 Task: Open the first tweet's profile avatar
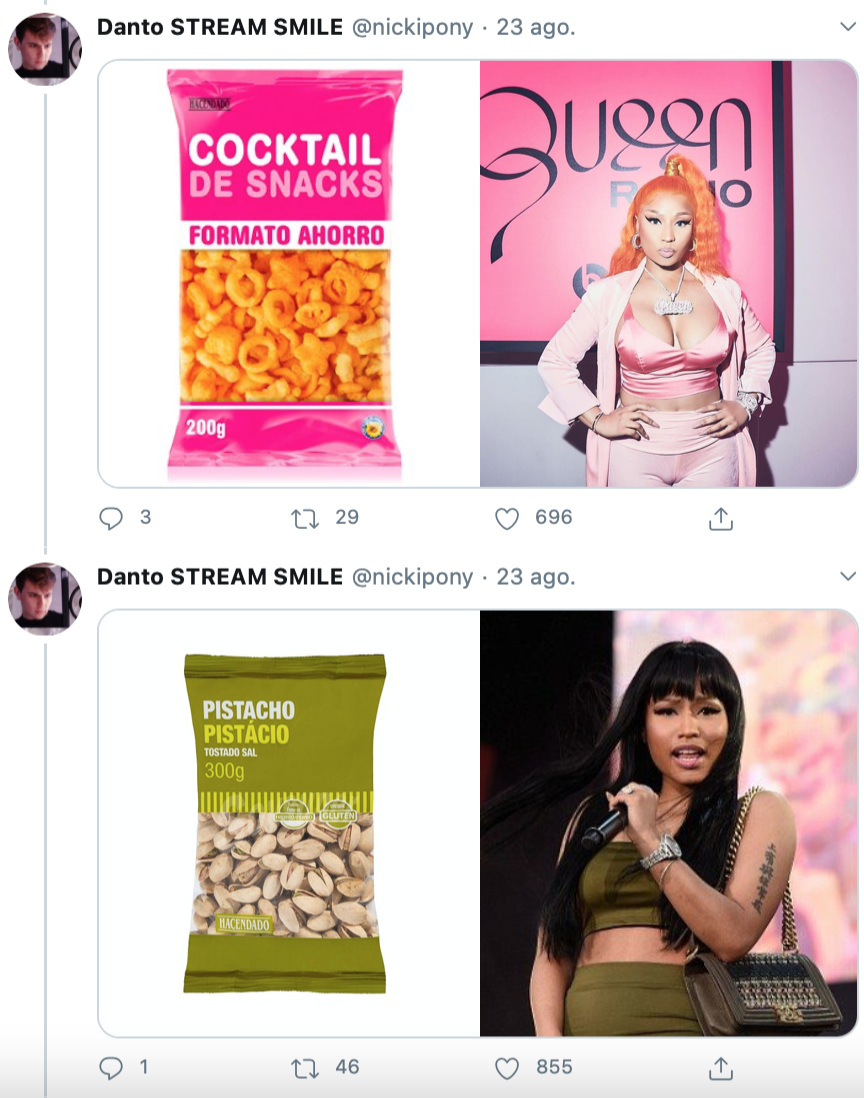coord(45,50)
